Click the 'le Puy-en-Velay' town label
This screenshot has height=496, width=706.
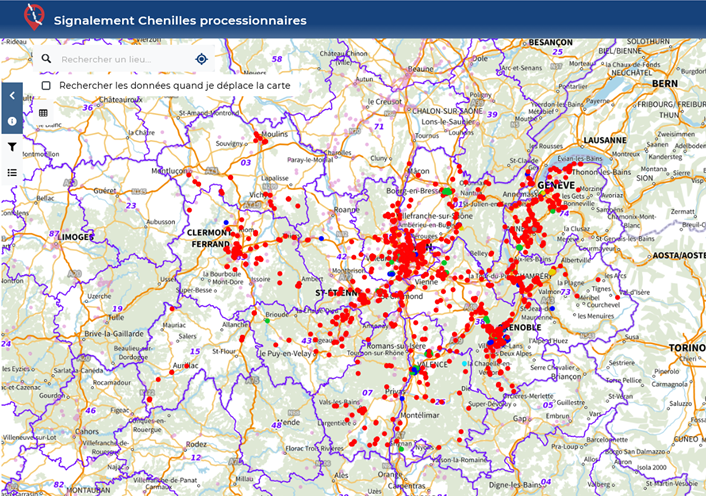(x=285, y=354)
